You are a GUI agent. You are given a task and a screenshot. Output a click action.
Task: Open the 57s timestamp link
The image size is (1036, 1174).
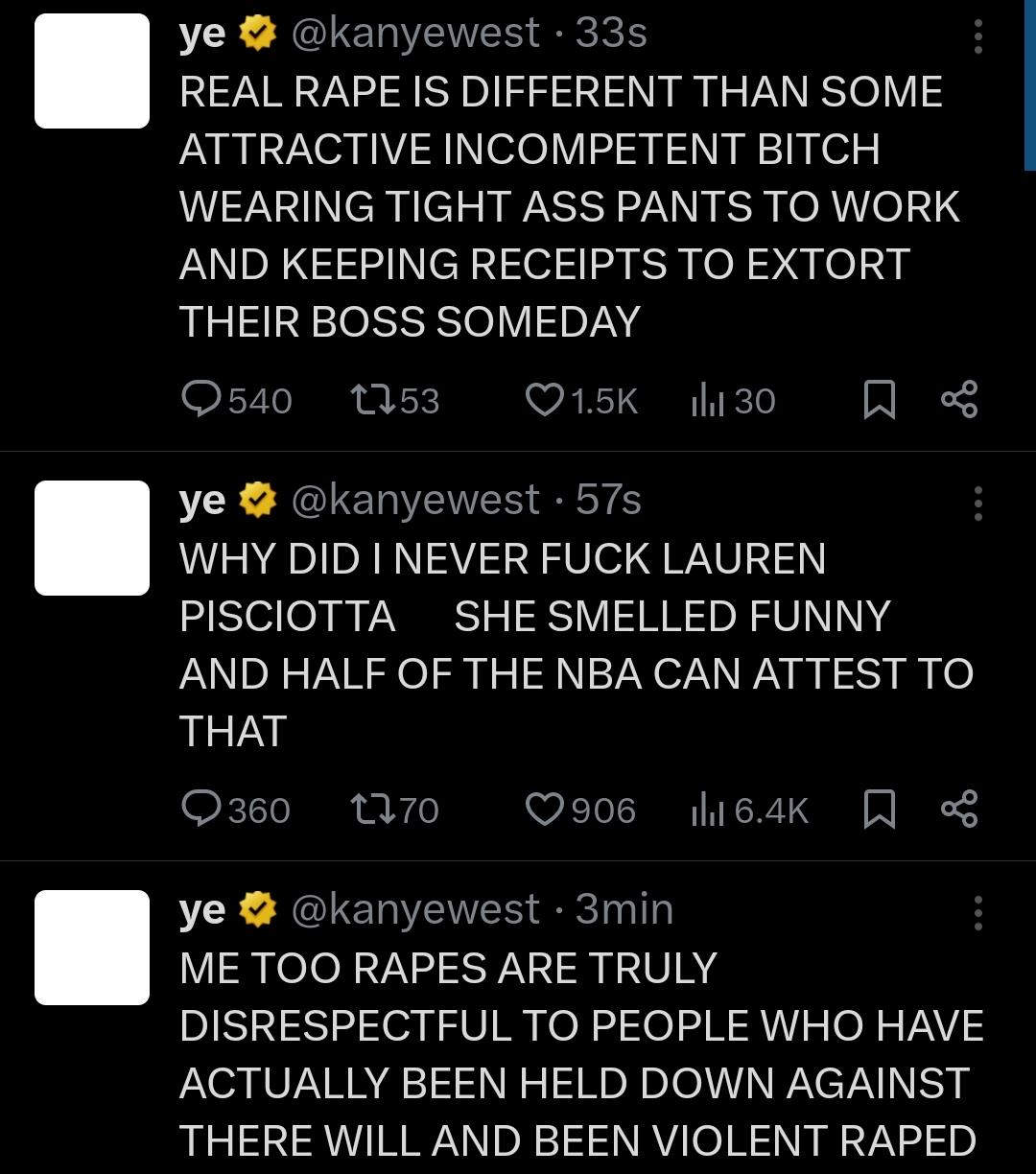pyautogui.click(x=608, y=500)
